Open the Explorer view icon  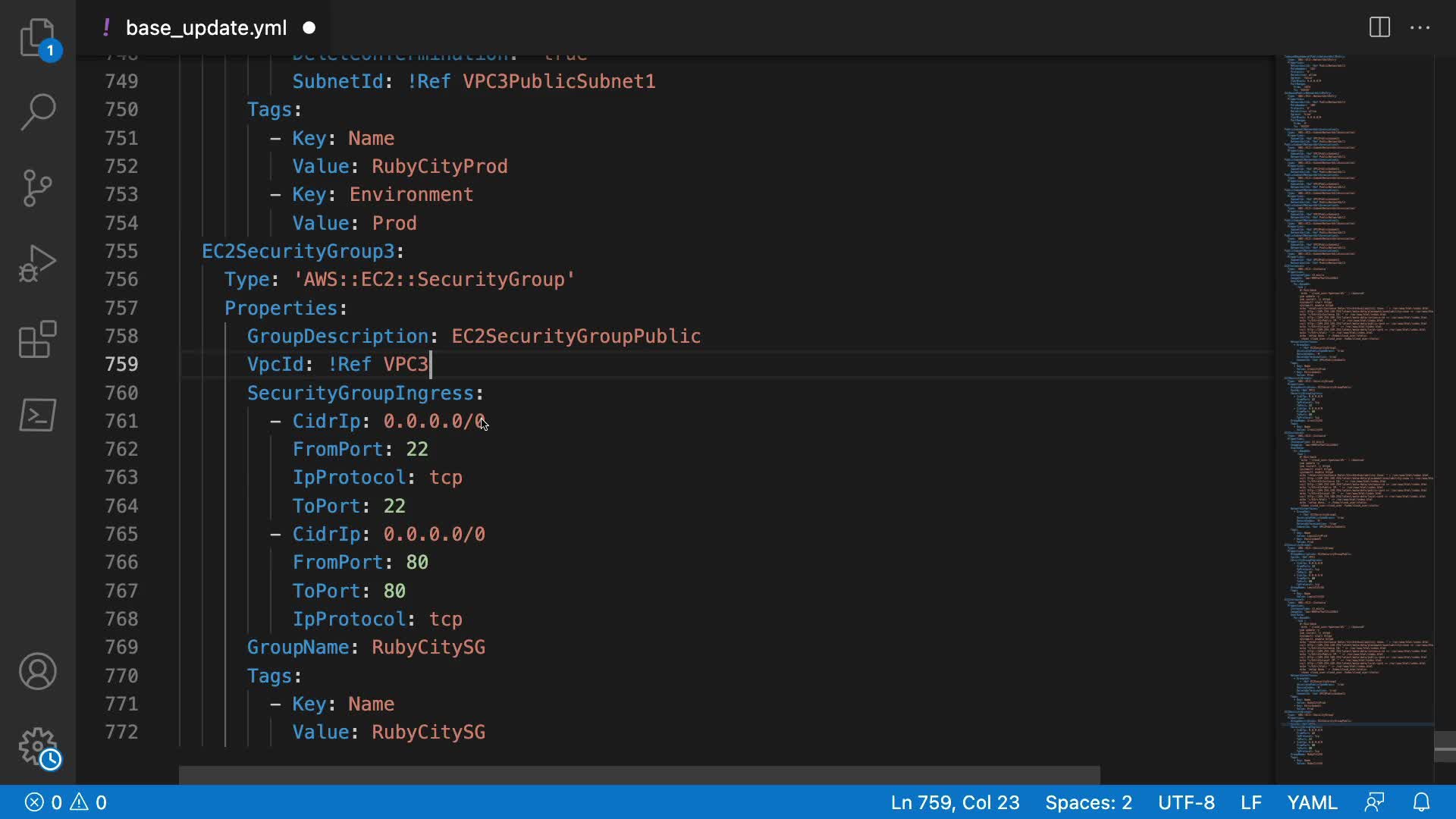(37, 37)
